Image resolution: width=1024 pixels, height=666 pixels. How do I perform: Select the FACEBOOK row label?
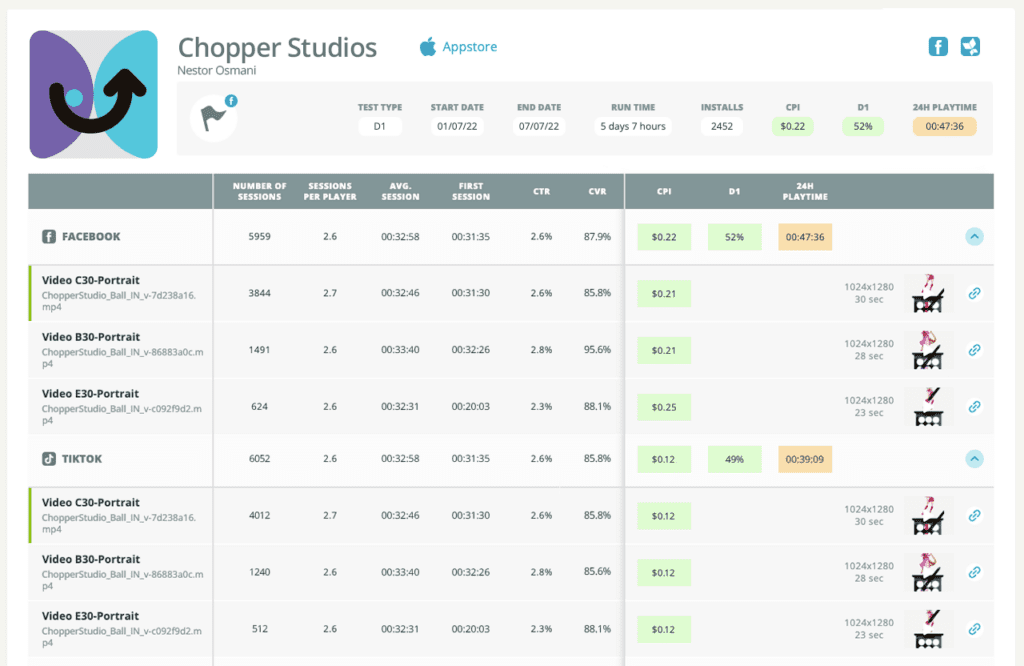(91, 236)
